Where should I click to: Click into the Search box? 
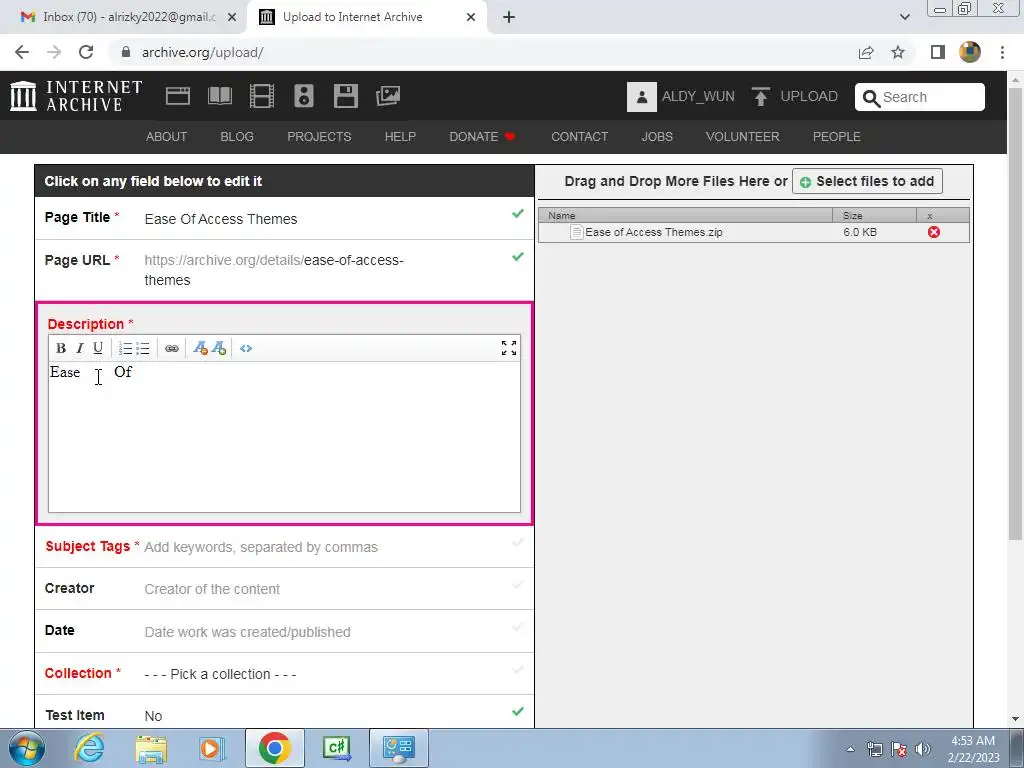coord(920,97)
